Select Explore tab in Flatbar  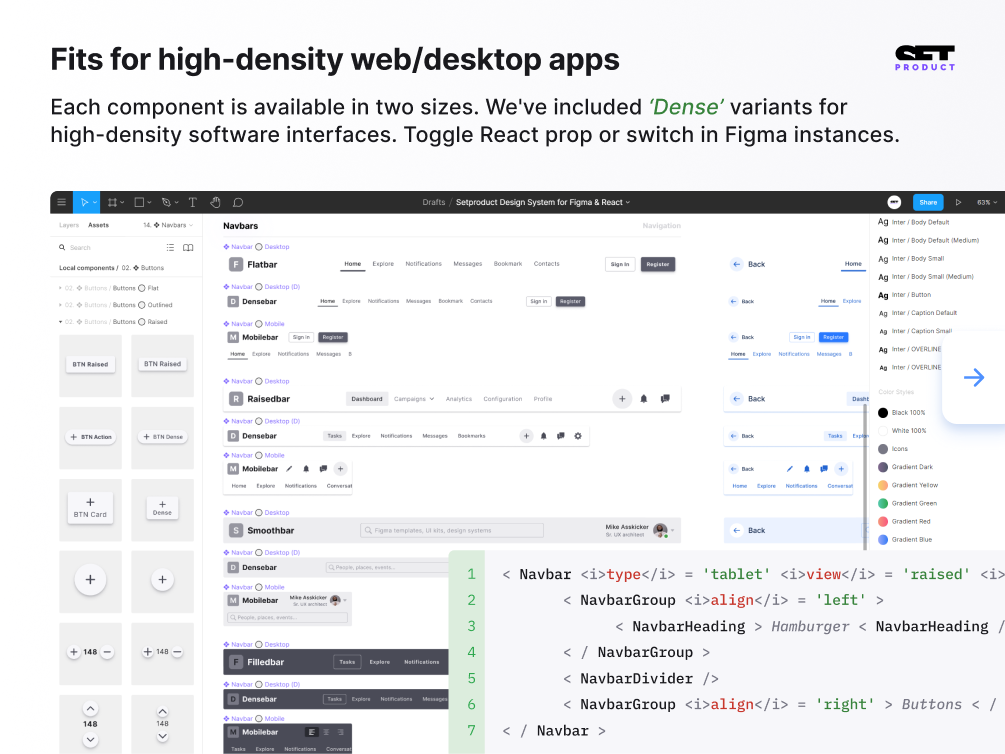[383, 264]
